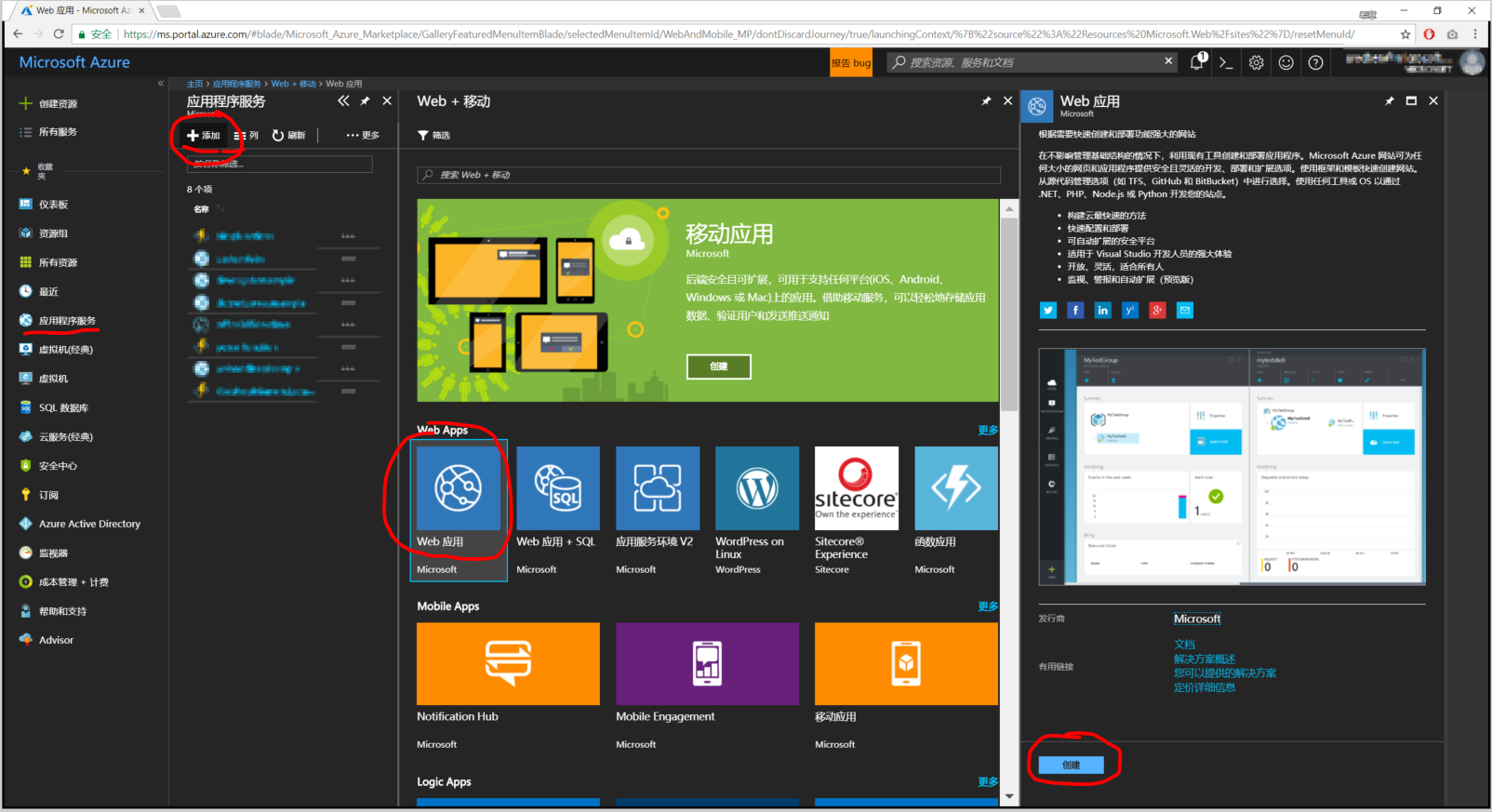1492x812 pixels.
Task: Open the feedback smiley icon
Action: tap(1286, 62)
